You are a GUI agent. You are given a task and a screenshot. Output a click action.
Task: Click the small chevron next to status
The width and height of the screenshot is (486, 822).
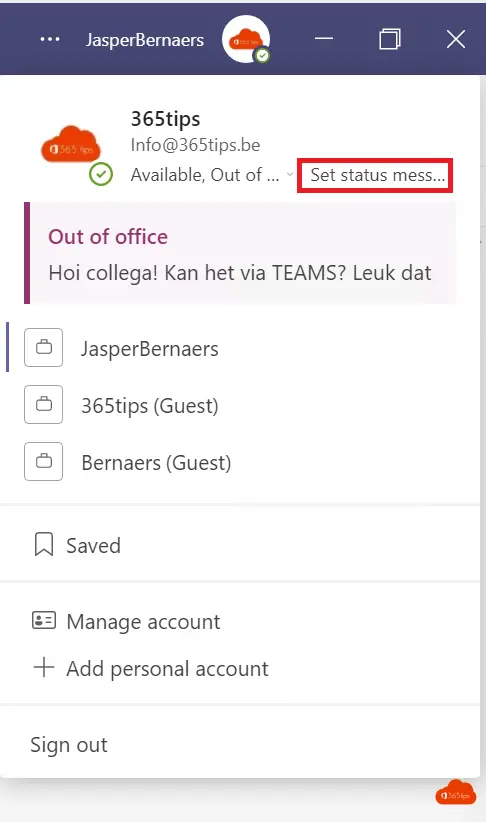coord(289,174)
